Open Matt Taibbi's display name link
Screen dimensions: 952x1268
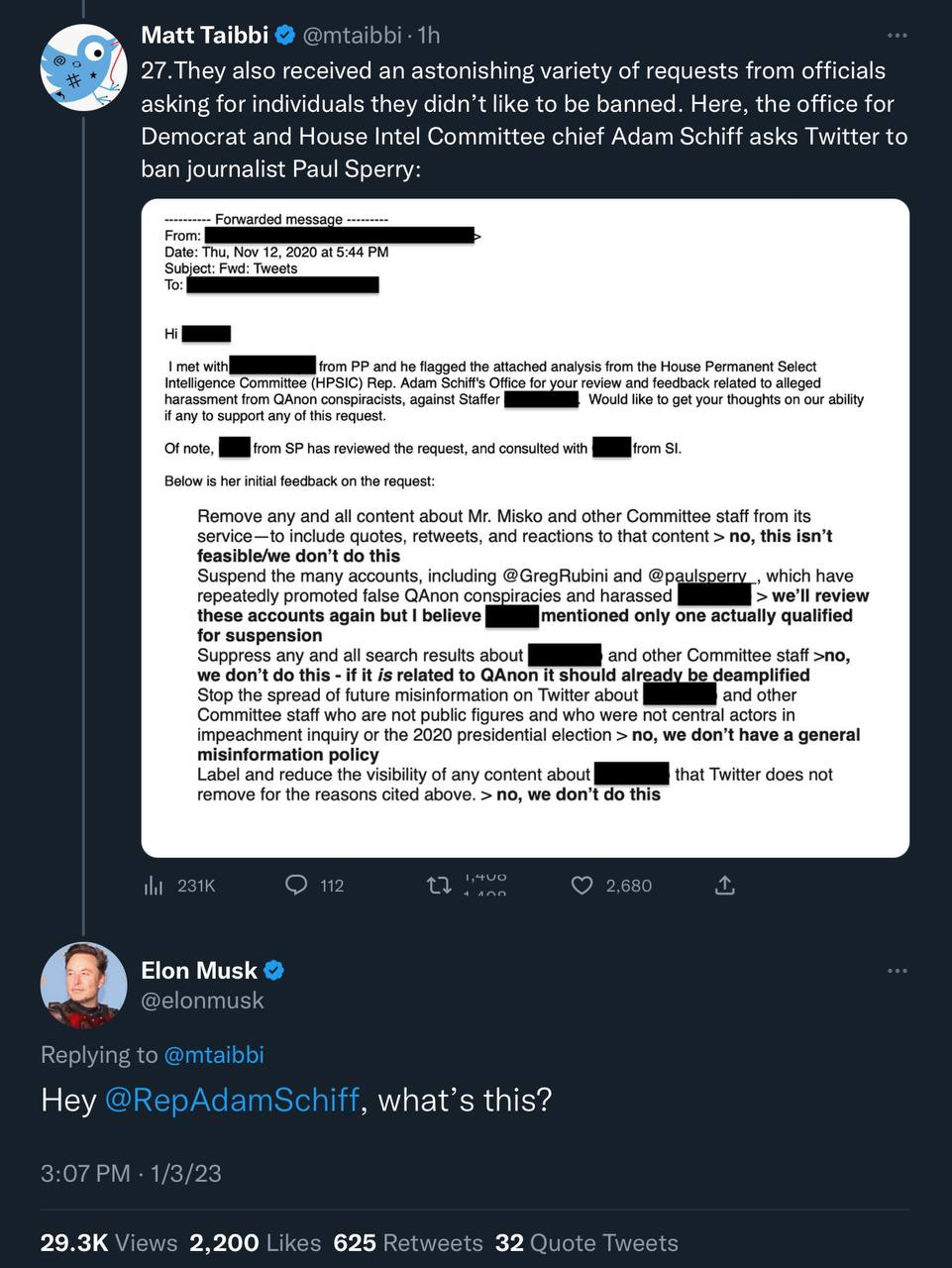coord(204,36)
